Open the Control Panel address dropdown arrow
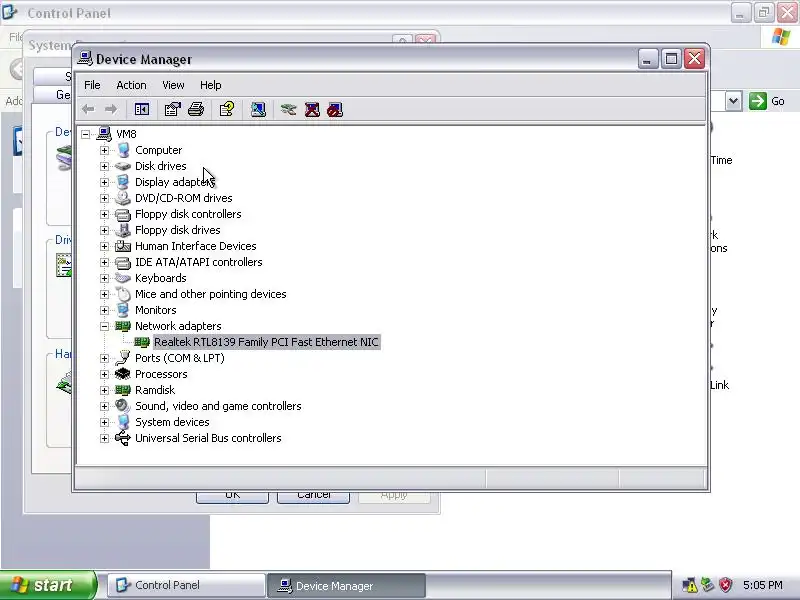800x600 pixels. tap(733, 101)
